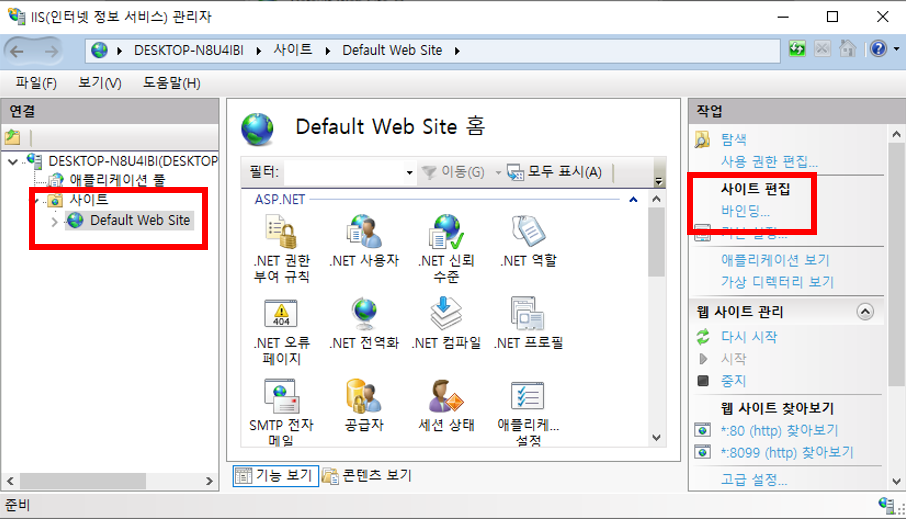Click globe icon beside *:8099 찾아보기
906x521 pixels.
click(702, 452)
